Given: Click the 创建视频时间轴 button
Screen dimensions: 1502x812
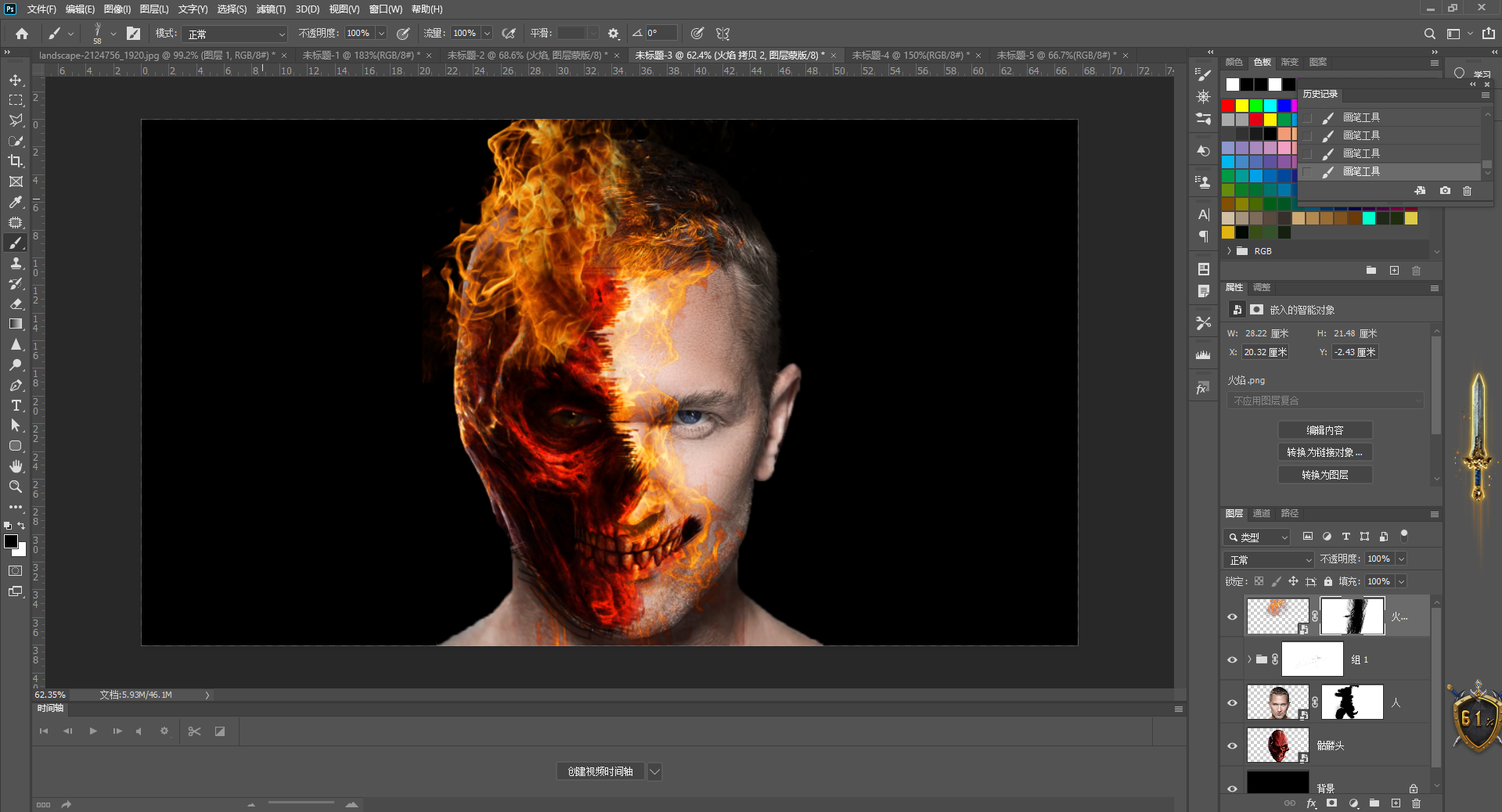Looking at the screenshot, I should point(600,771).
